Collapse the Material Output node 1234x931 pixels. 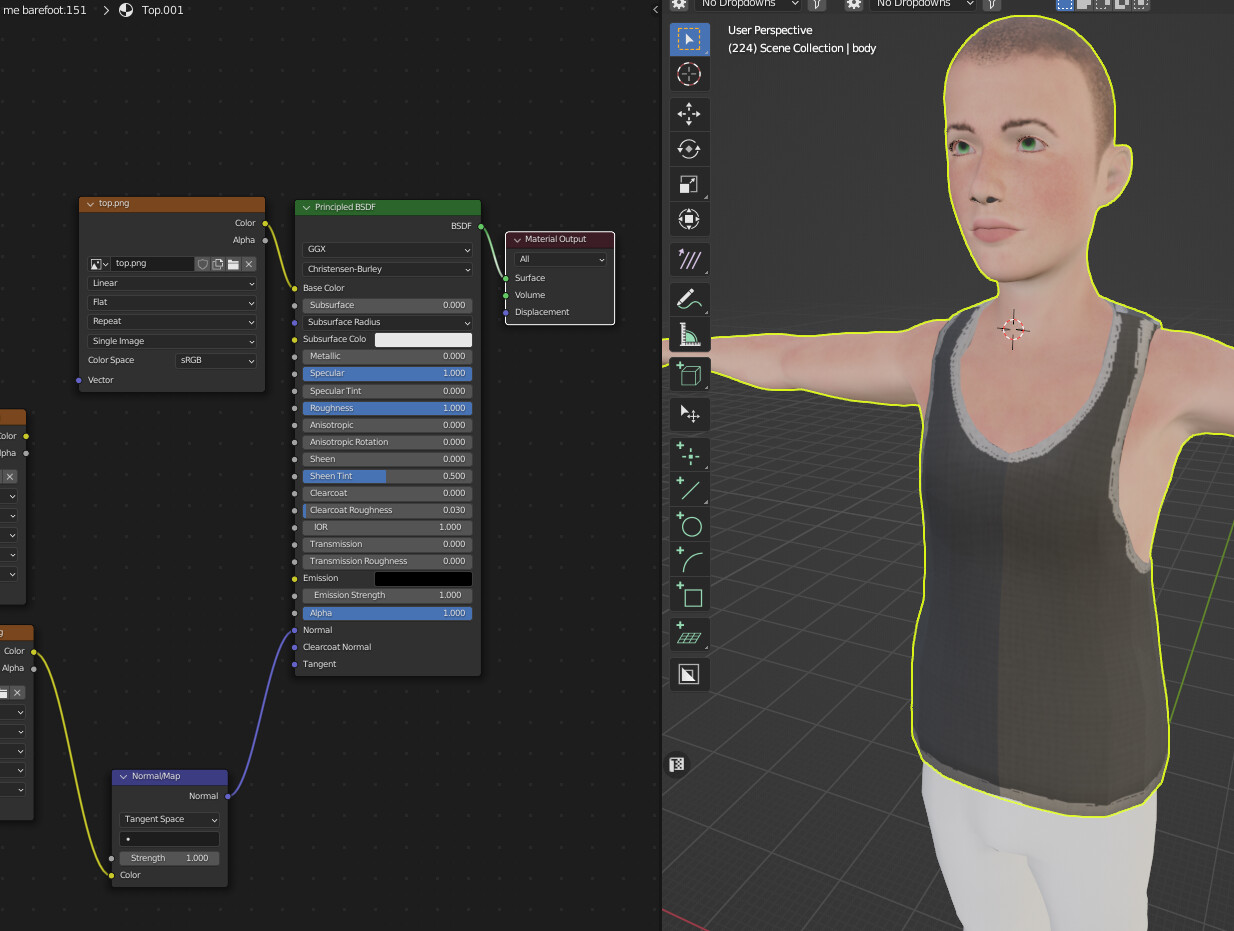pos(517,239)
